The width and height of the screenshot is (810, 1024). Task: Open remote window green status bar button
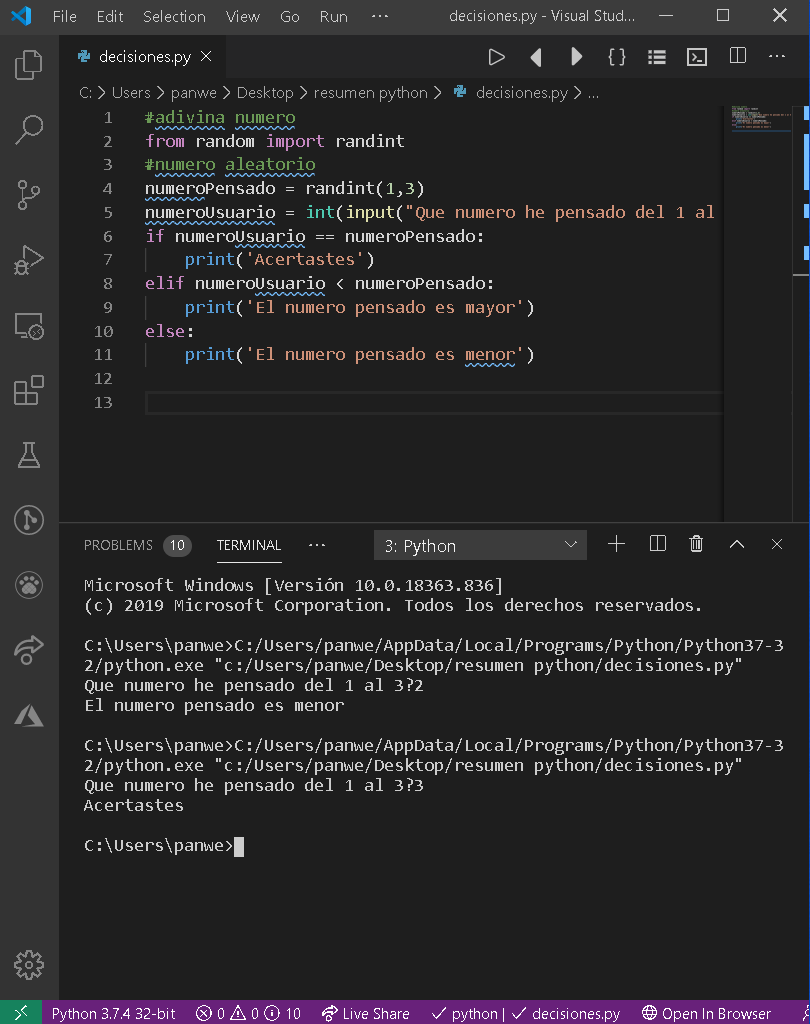click(21, 1013)
